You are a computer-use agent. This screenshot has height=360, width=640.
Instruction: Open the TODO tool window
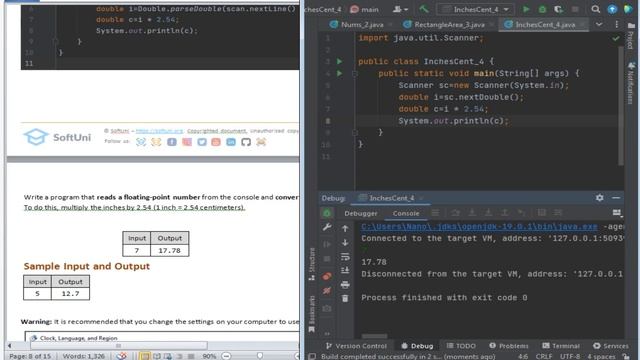(x=461, y=346)
